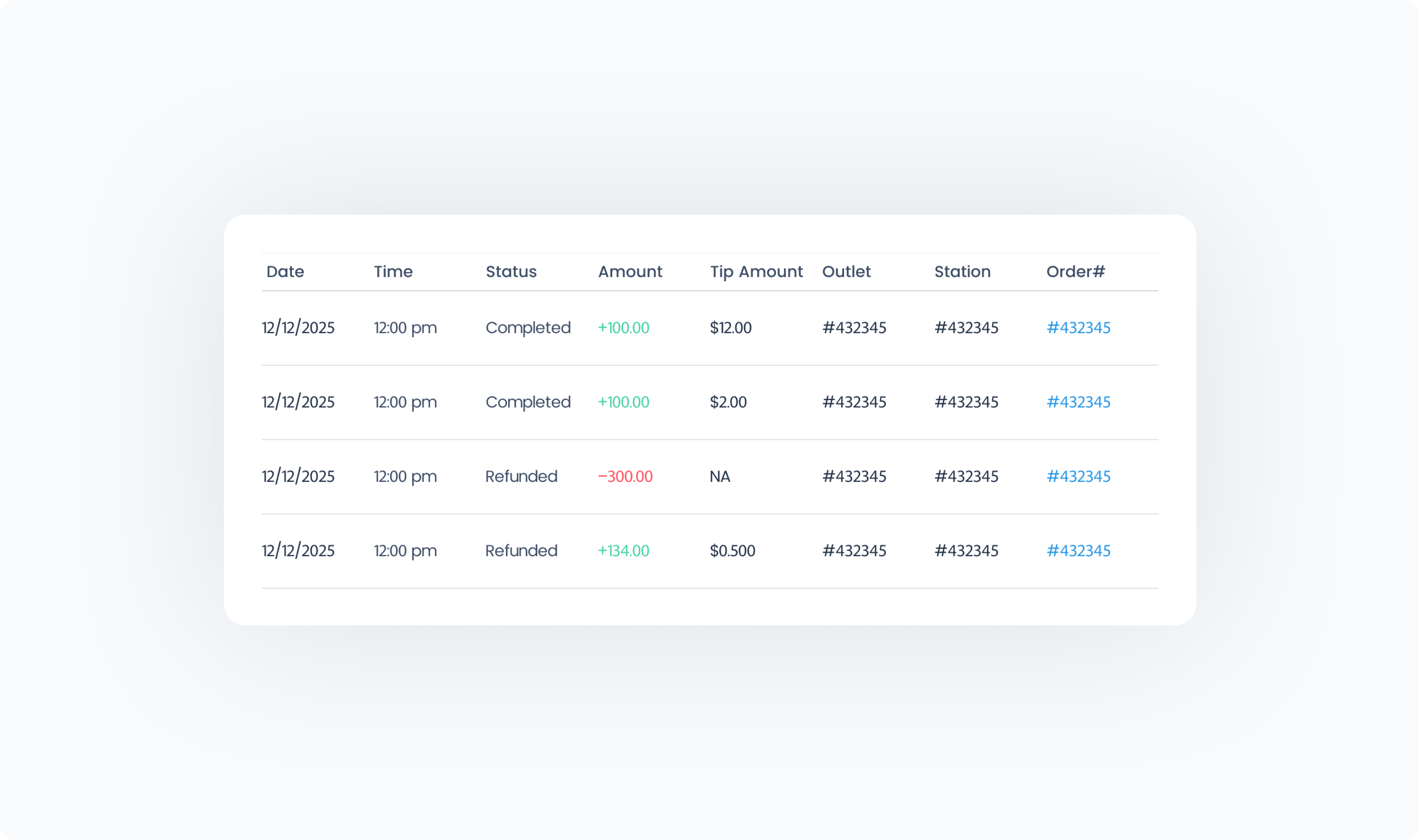Open order link in last row
Viewport: 1419px width, 840px height.
click(1078, 551)
